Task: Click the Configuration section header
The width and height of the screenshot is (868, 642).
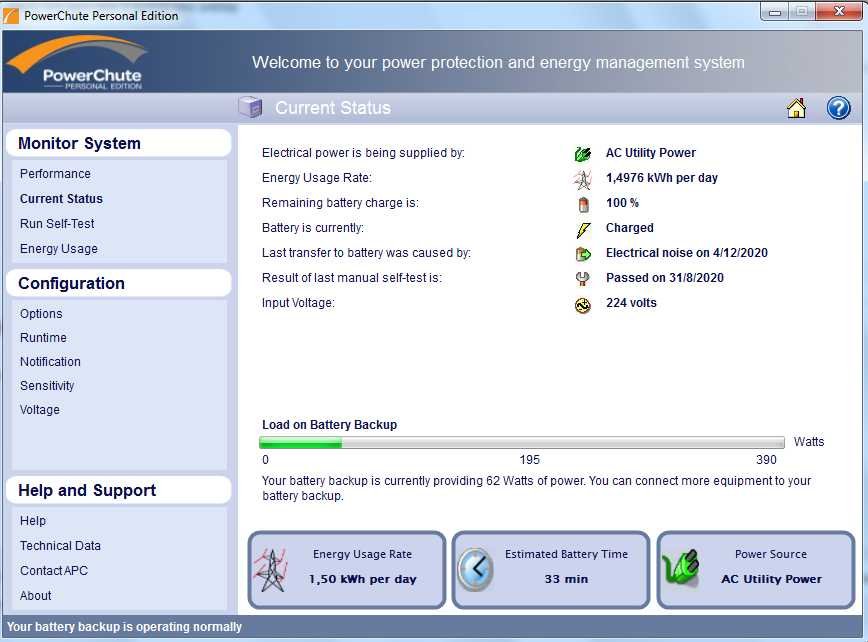Action: point(118,283)
